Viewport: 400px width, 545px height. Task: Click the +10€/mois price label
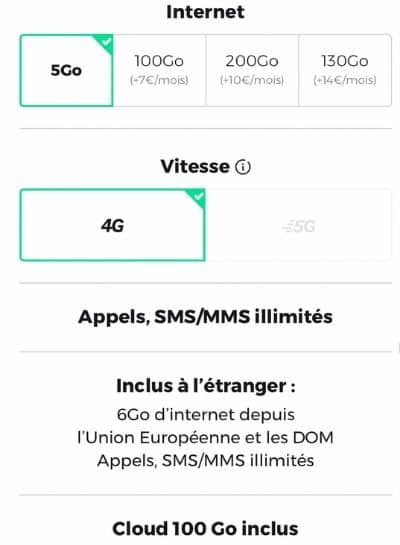click(252, 80)
